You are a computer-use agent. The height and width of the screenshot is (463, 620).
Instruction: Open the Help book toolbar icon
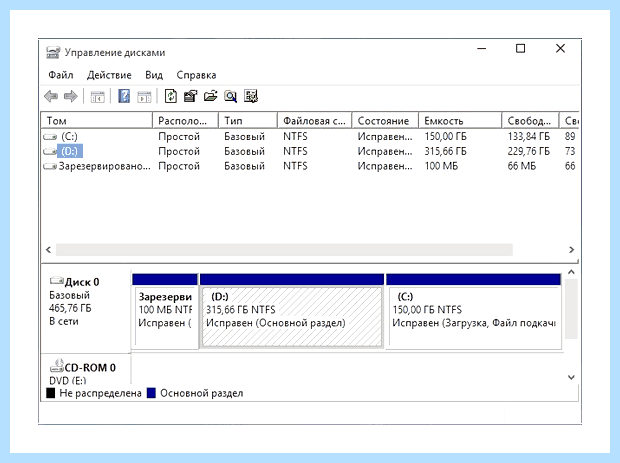[124, 96]
